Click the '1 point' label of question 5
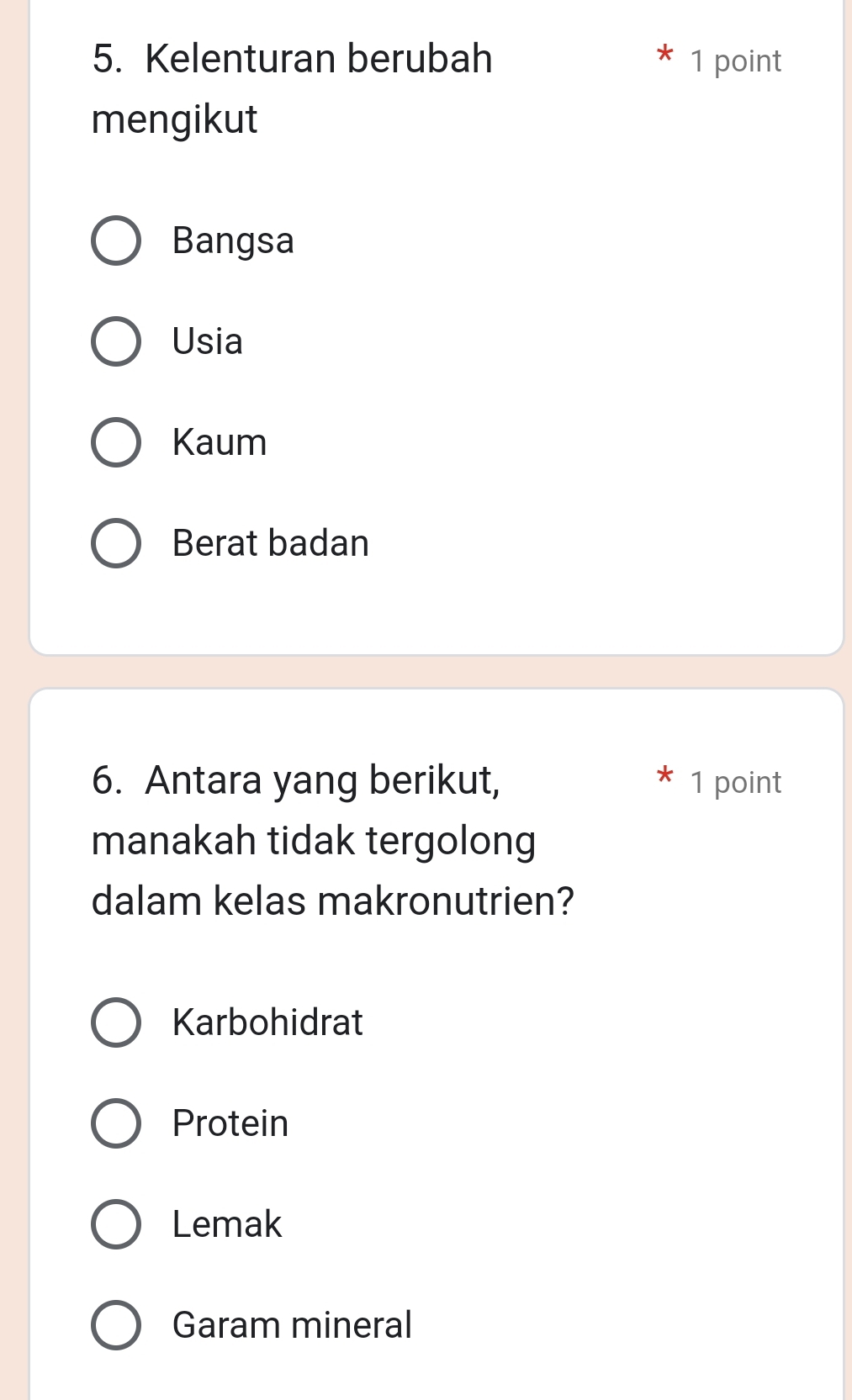 (x=735, y=61)
